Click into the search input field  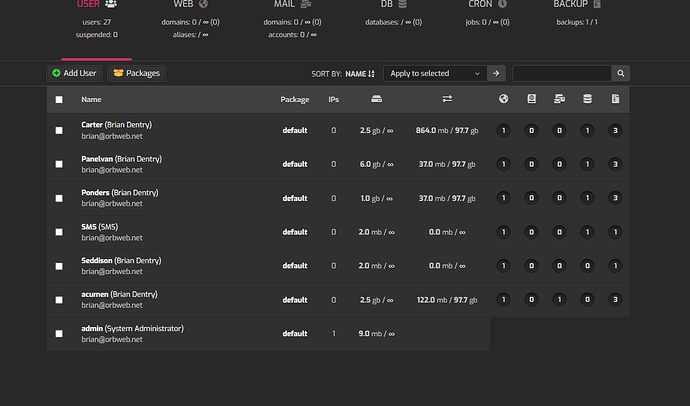pos(562,73)
